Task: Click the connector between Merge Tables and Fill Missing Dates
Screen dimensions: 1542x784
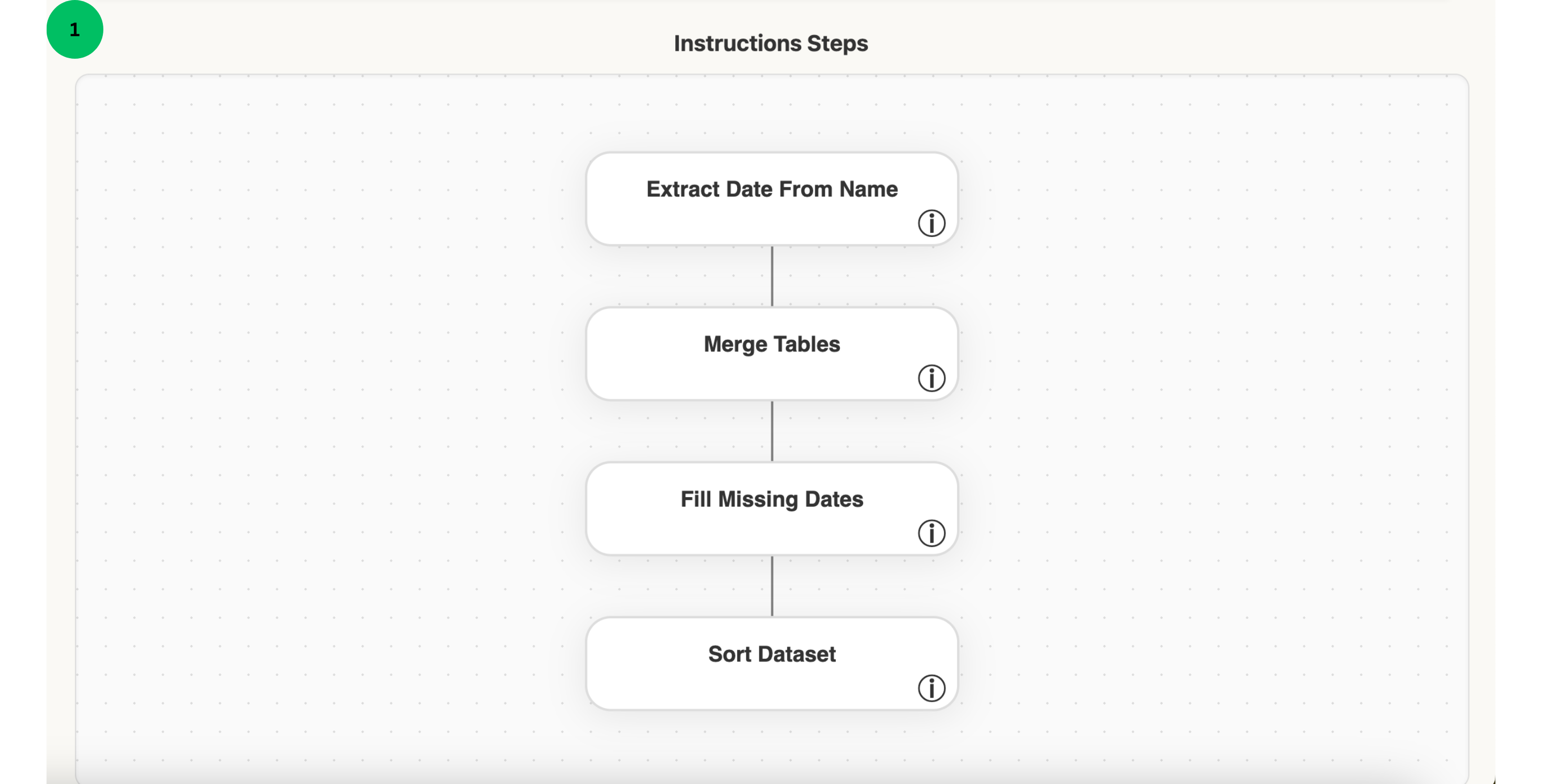Action: pyautogui.click(x=772, y=432)
